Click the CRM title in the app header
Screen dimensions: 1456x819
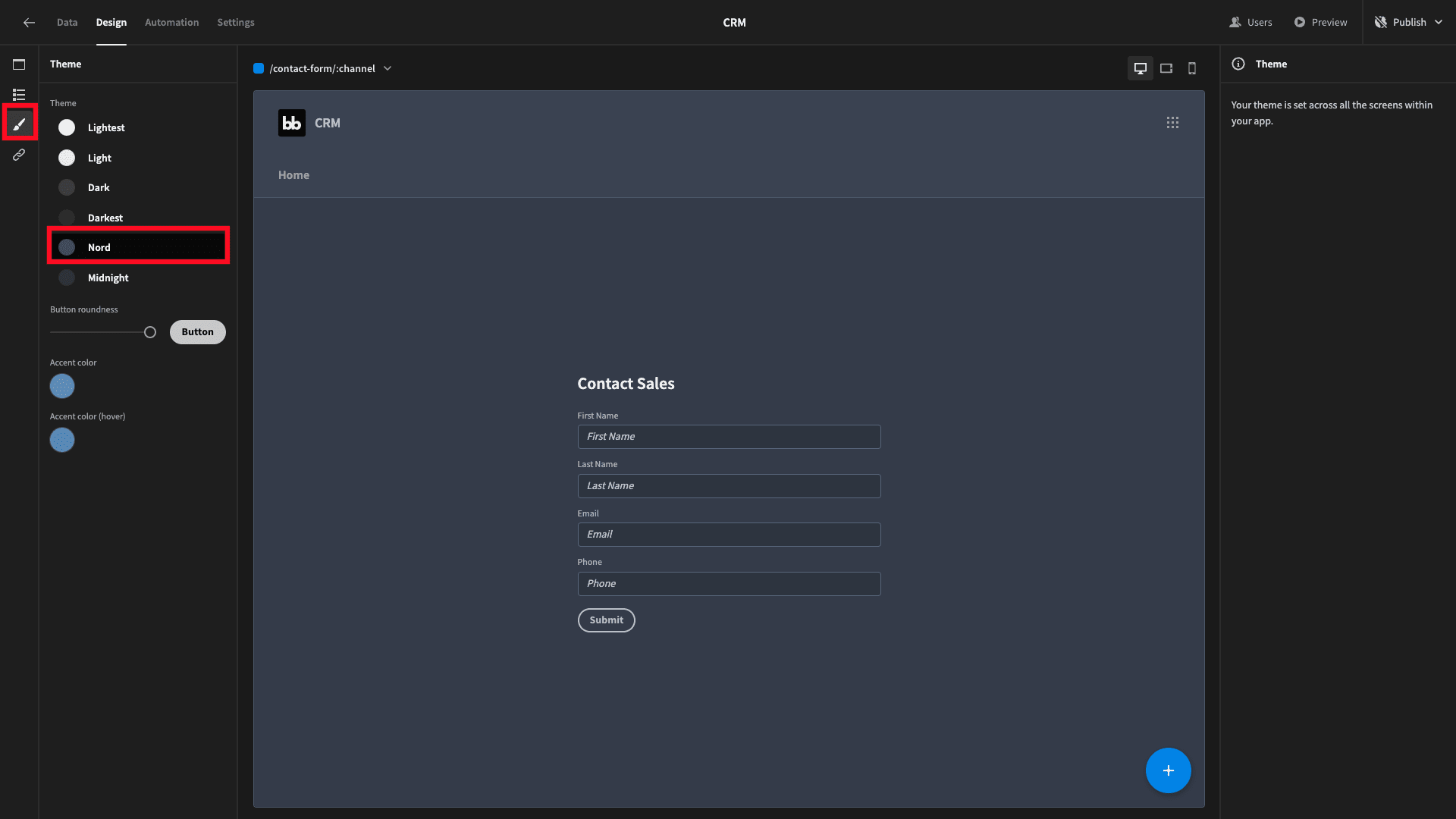[328, 123]
